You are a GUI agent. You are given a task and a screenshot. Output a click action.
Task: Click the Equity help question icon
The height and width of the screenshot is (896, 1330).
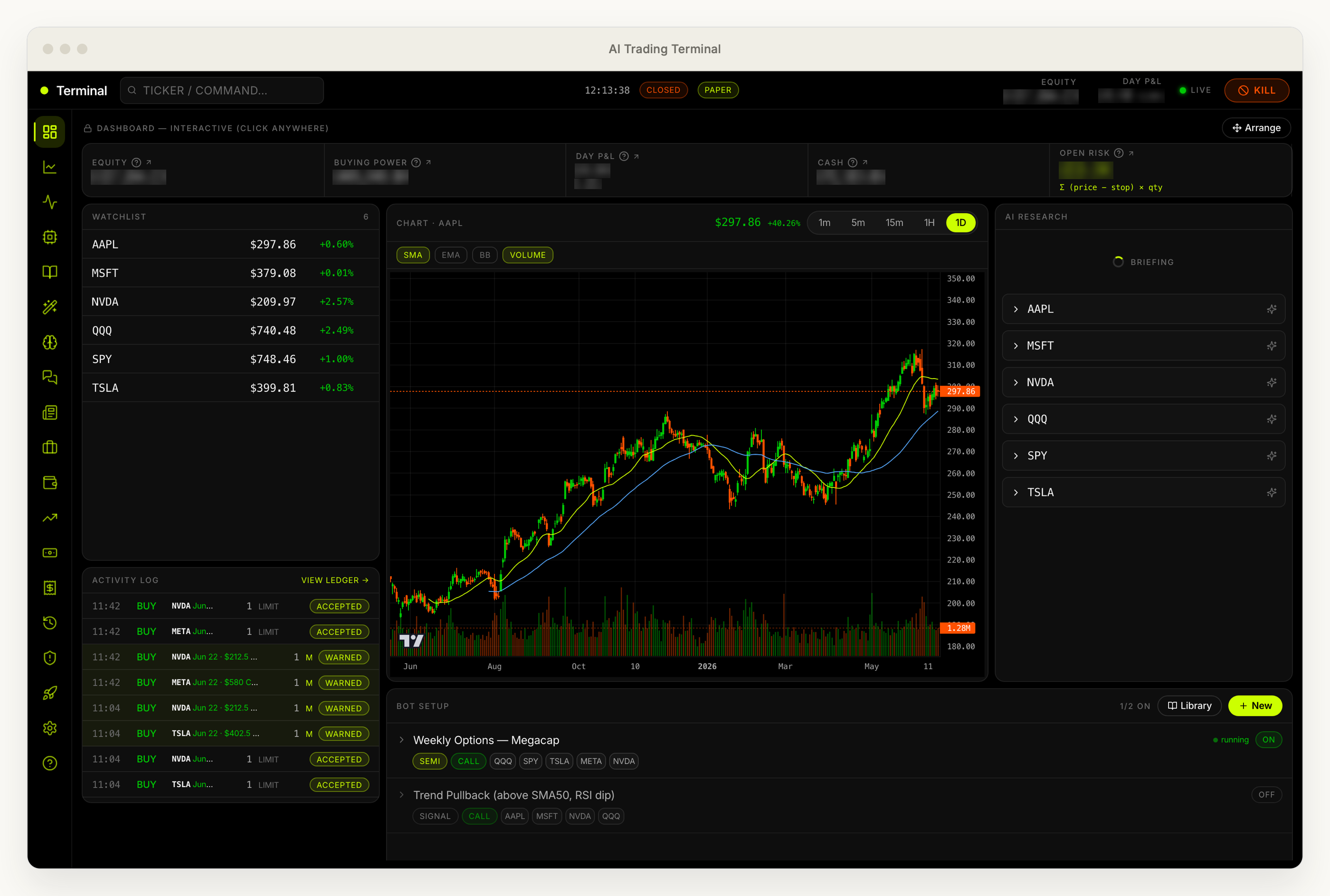(136, 162)
